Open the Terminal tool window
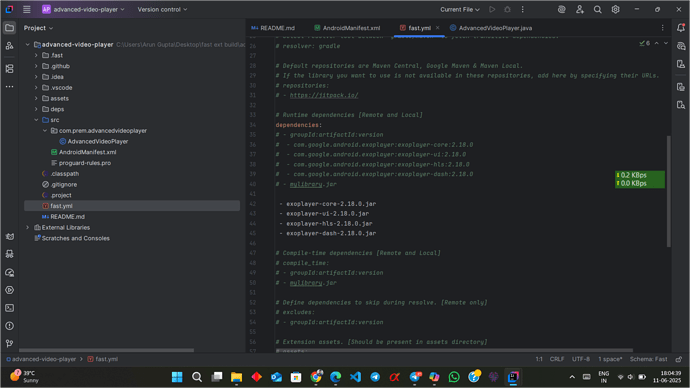 (x=9, y=308)
